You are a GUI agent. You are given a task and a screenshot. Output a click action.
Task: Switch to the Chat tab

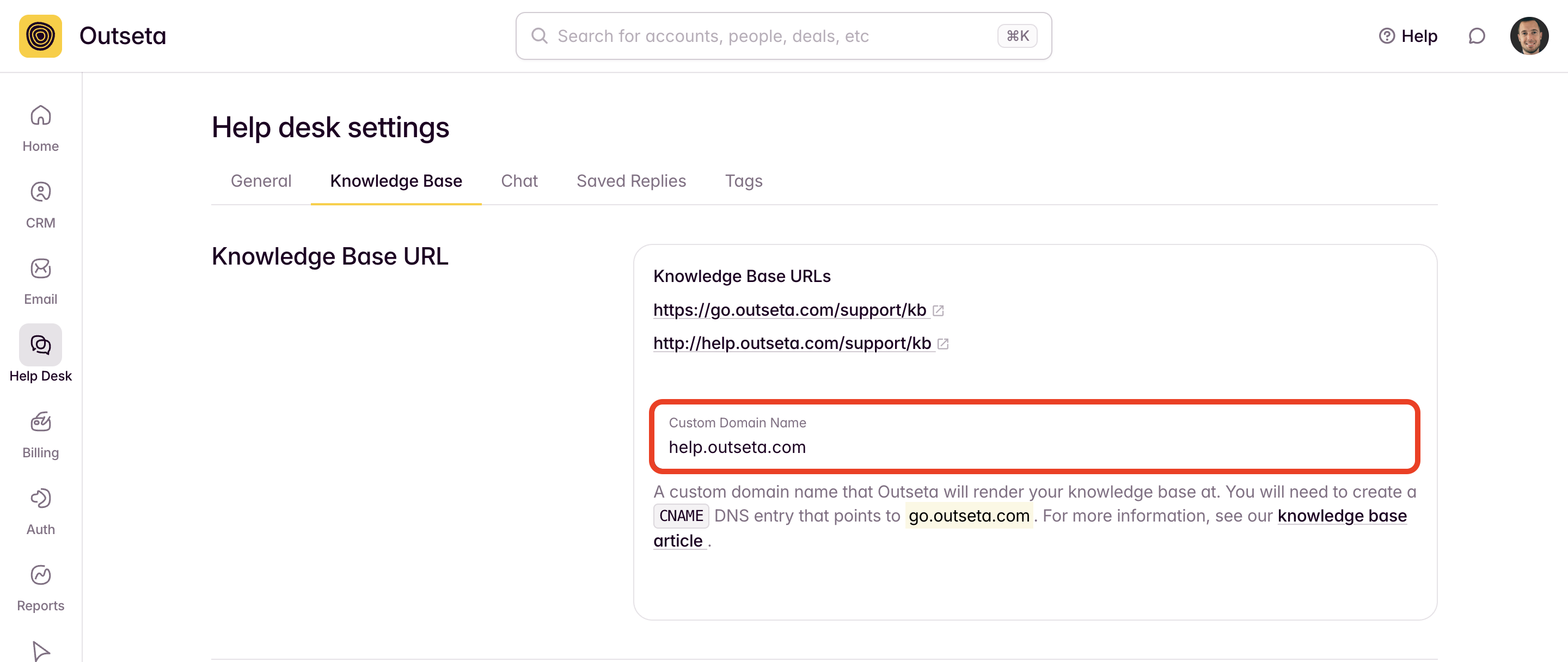tap(519, 181)
